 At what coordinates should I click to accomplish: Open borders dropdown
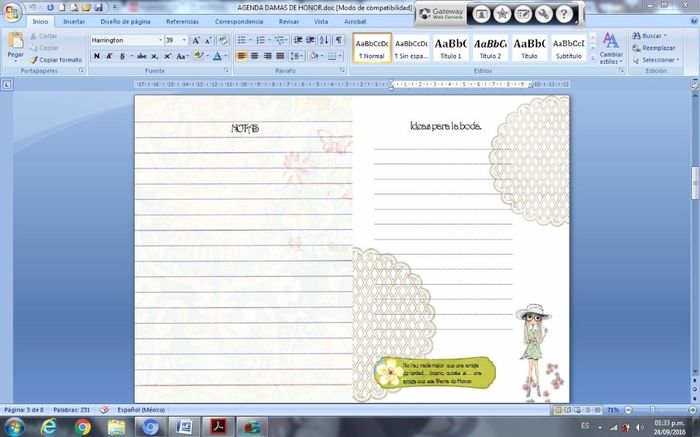pyautogui.click(x=340, y=56)
